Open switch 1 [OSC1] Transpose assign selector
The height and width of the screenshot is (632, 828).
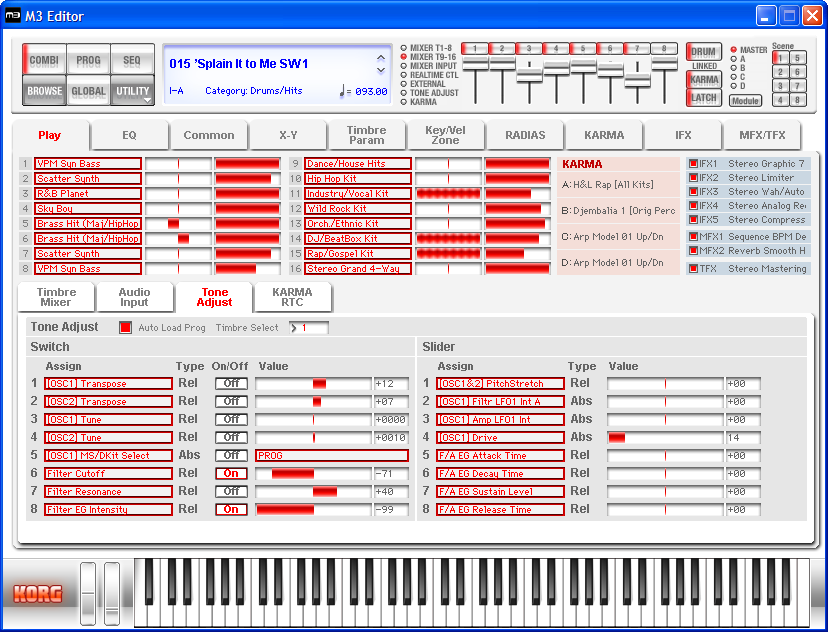pyautogui.click(x=108, y=384)
